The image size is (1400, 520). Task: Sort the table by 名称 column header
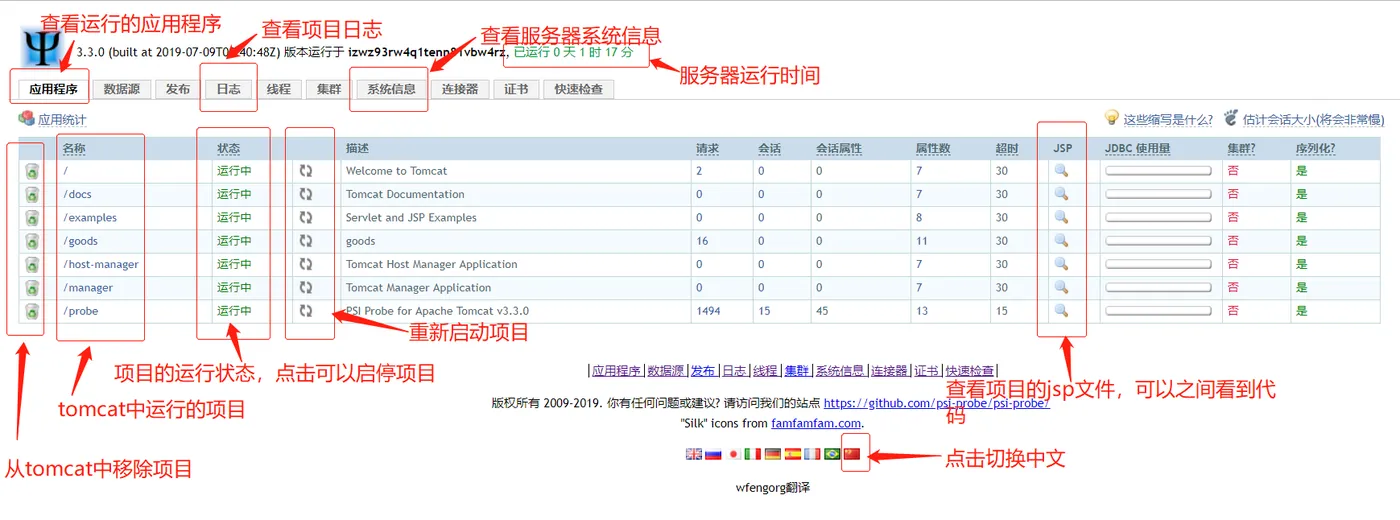74,148
